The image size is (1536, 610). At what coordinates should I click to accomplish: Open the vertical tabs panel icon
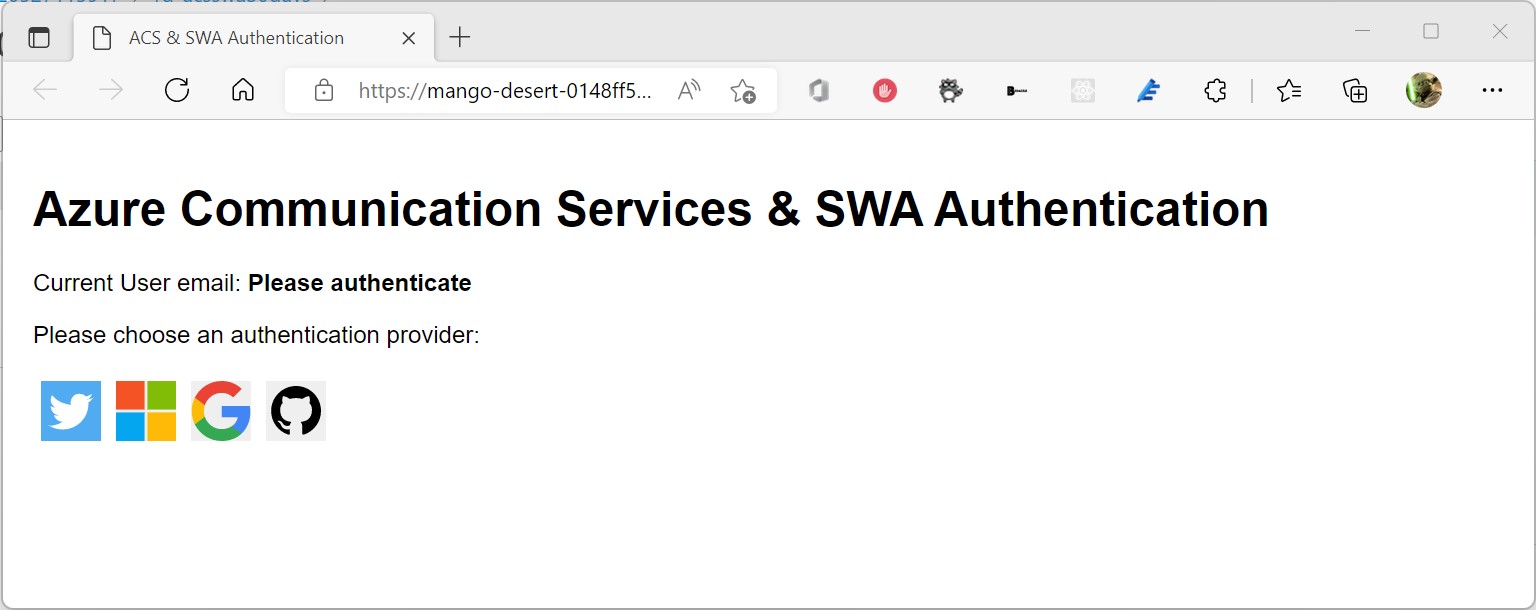pos(39,38)
